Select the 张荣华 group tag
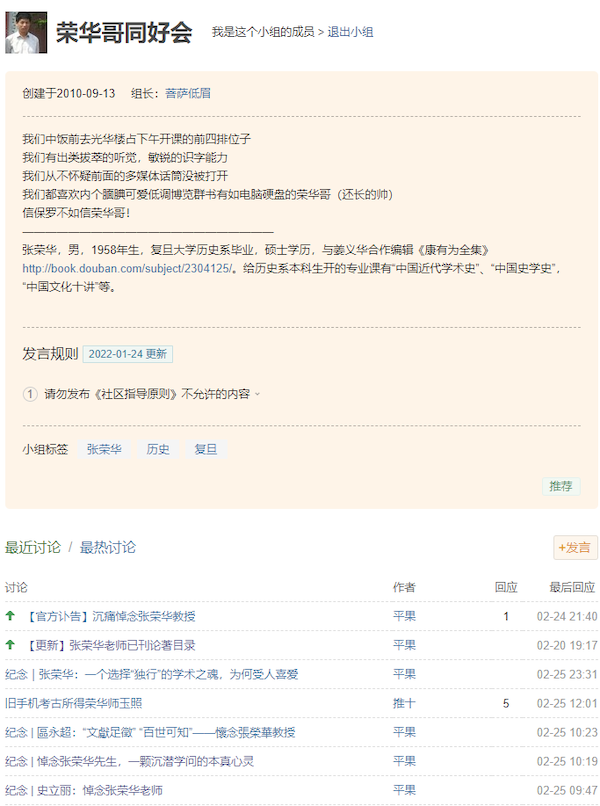 pos(104,450)
